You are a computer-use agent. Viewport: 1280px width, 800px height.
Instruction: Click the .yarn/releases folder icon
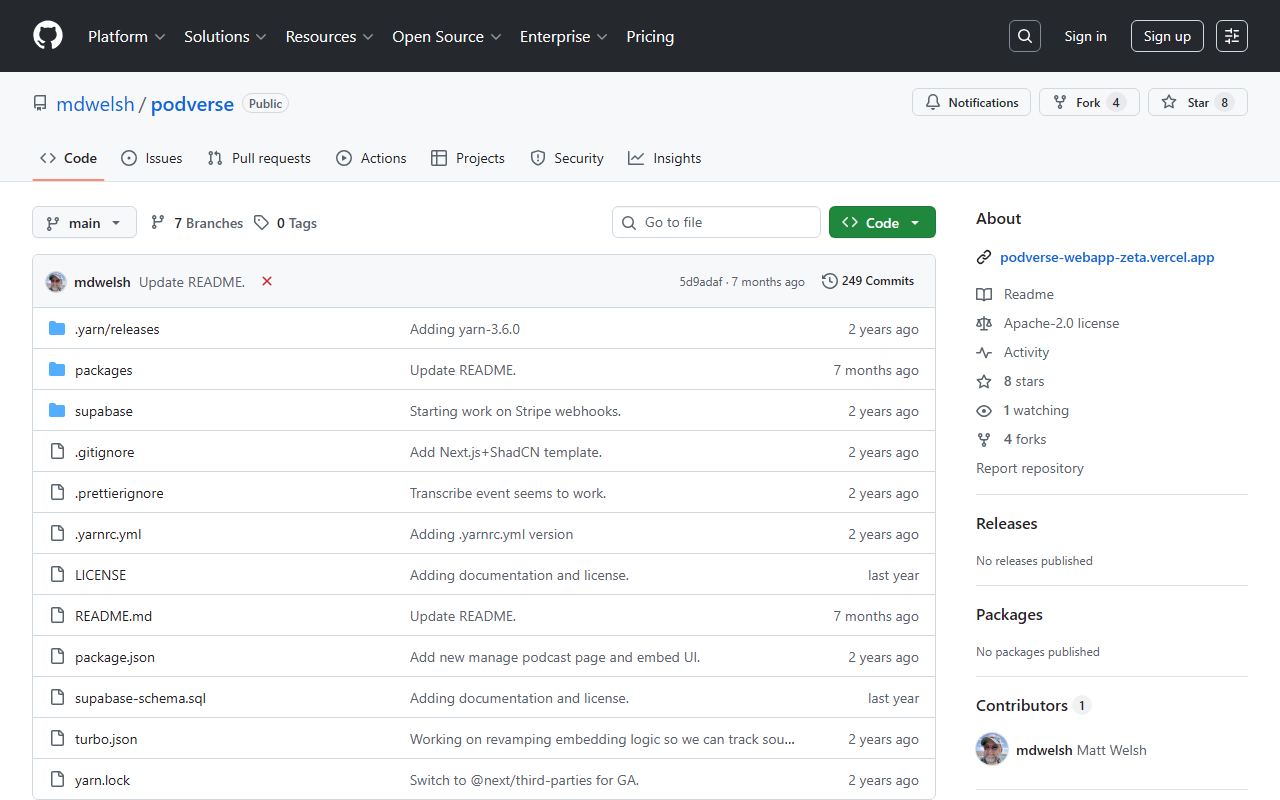click(x=57, y=329)
